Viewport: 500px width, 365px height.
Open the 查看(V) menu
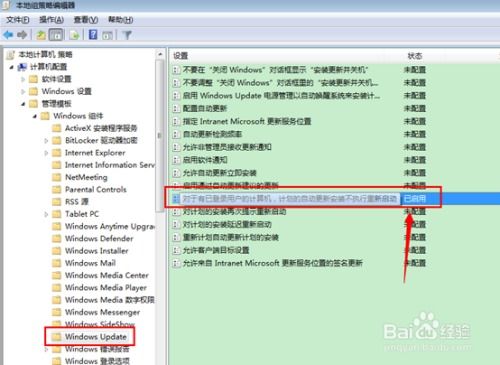pyautogui.click(x=86, y=20)
